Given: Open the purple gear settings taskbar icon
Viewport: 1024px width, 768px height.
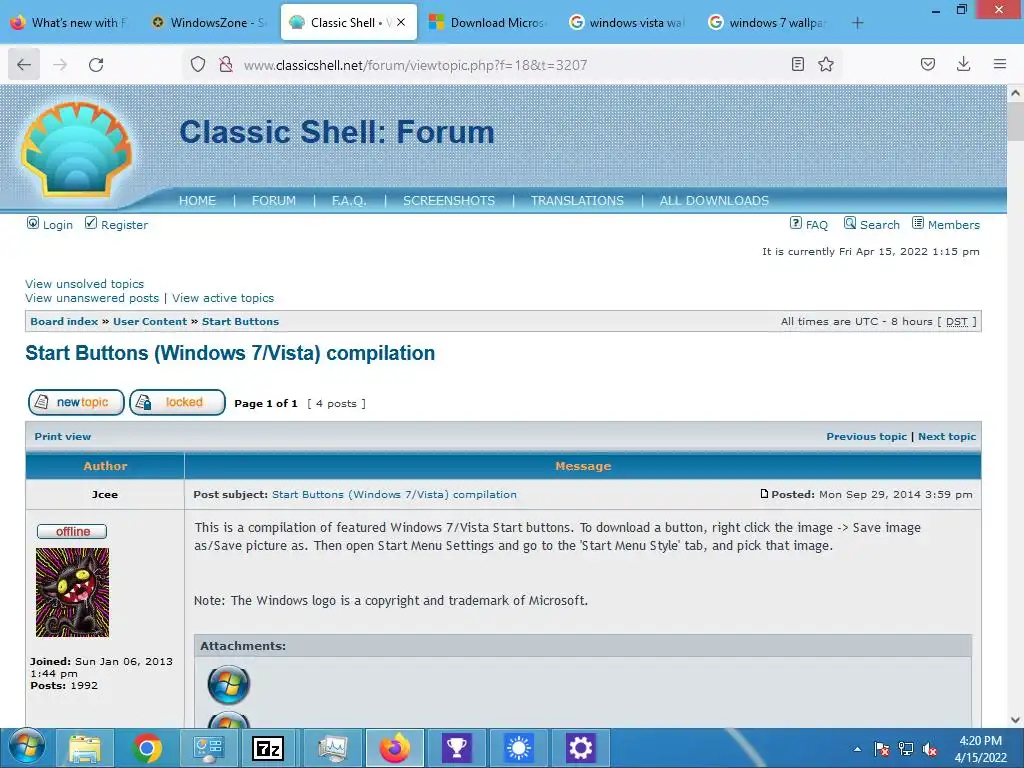Looking at the screenshot, I should (580, 748).
